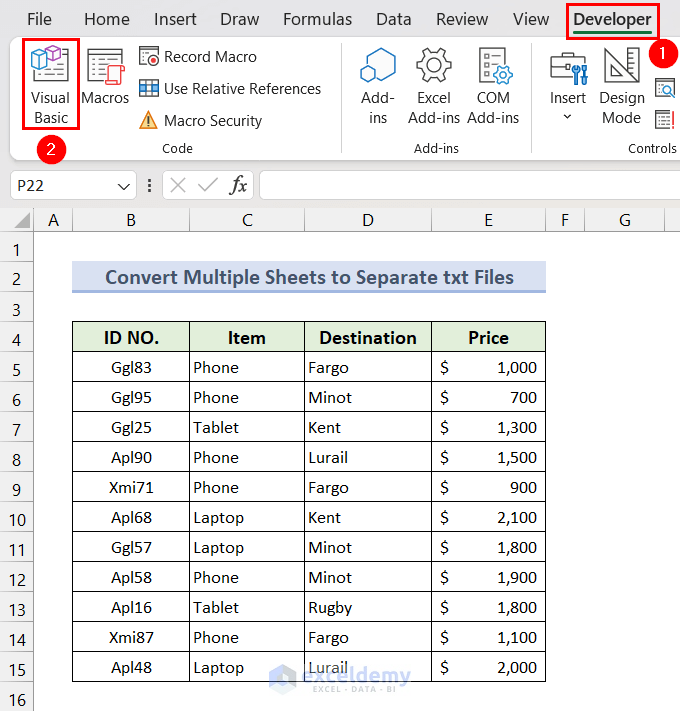Image resolution: width=680 pixels, height=711 pixels.
Task: Open Macro Security settings
Action: 200,121
